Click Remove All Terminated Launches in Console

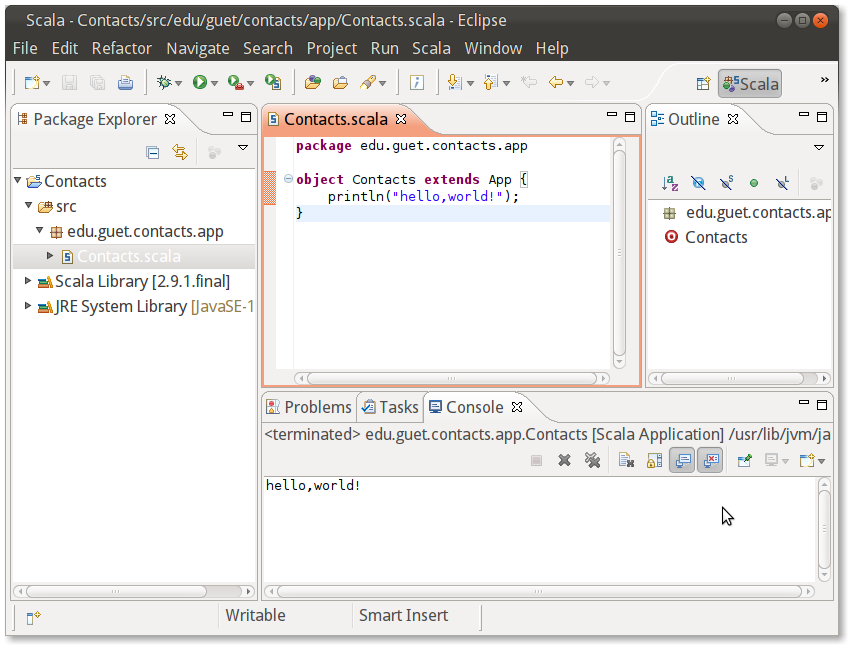click(592, 460)
